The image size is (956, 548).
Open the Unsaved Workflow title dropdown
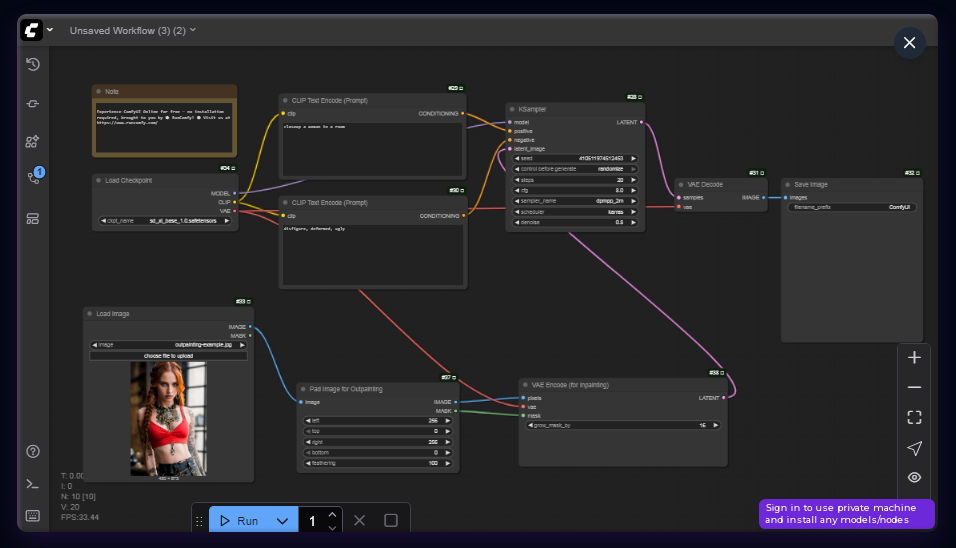[132, 30]
